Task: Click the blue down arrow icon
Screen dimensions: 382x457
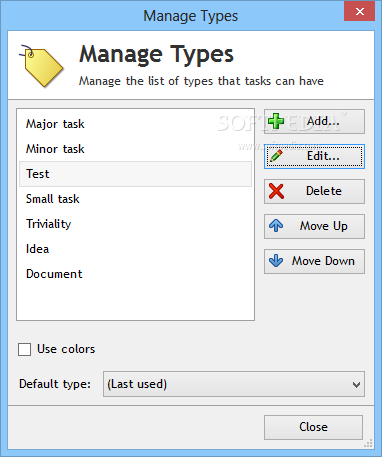Action: pyautogui.click(x=276, y=261)
